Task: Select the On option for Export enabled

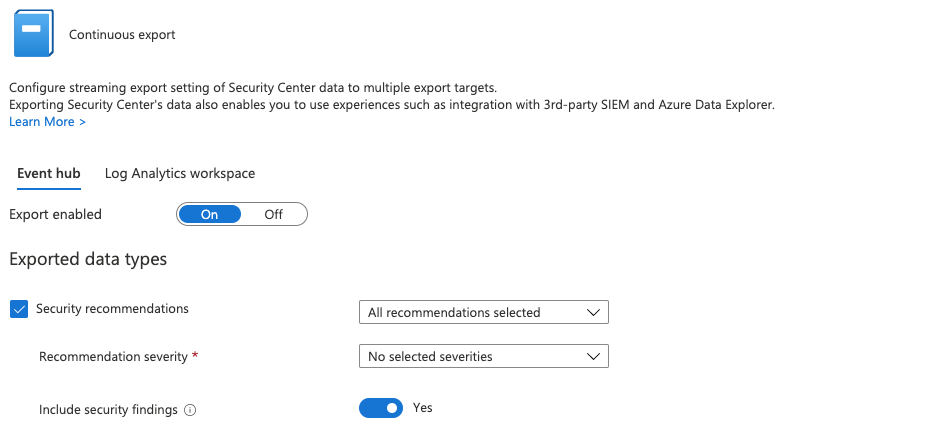Action: pos(210,214)
